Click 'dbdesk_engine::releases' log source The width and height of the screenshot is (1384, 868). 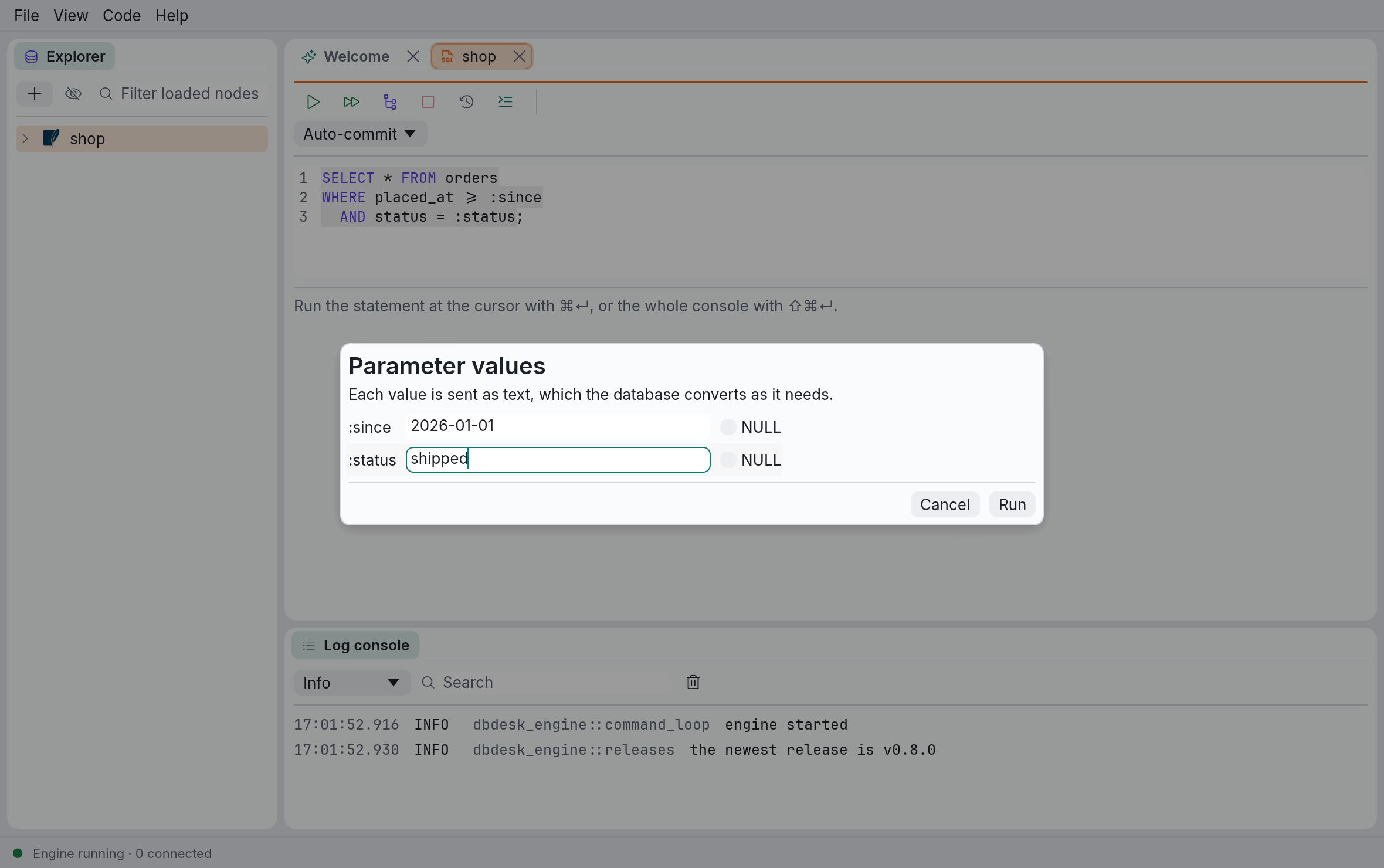[x=573, y=750]
